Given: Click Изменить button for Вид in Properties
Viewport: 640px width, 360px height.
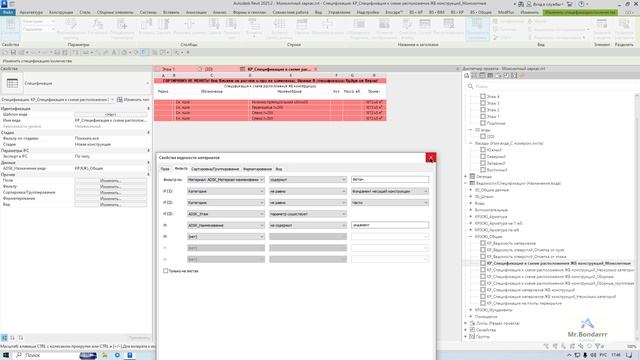Looking at the screenshot, I should [110, 204].
